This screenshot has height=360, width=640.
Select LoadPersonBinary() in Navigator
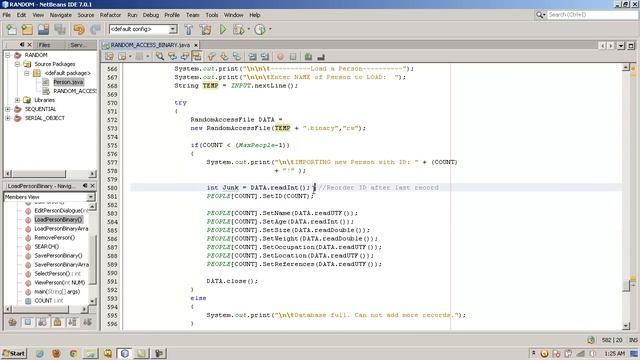tap(58, 220)
